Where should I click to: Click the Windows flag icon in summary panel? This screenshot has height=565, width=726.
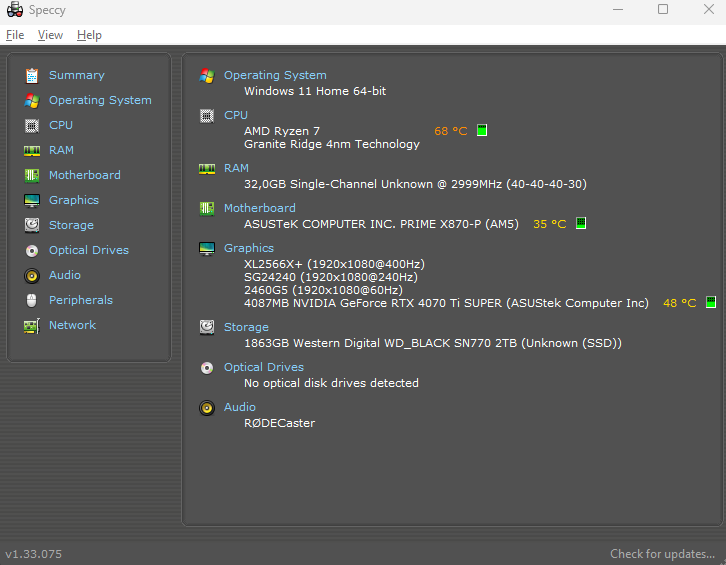207,75
